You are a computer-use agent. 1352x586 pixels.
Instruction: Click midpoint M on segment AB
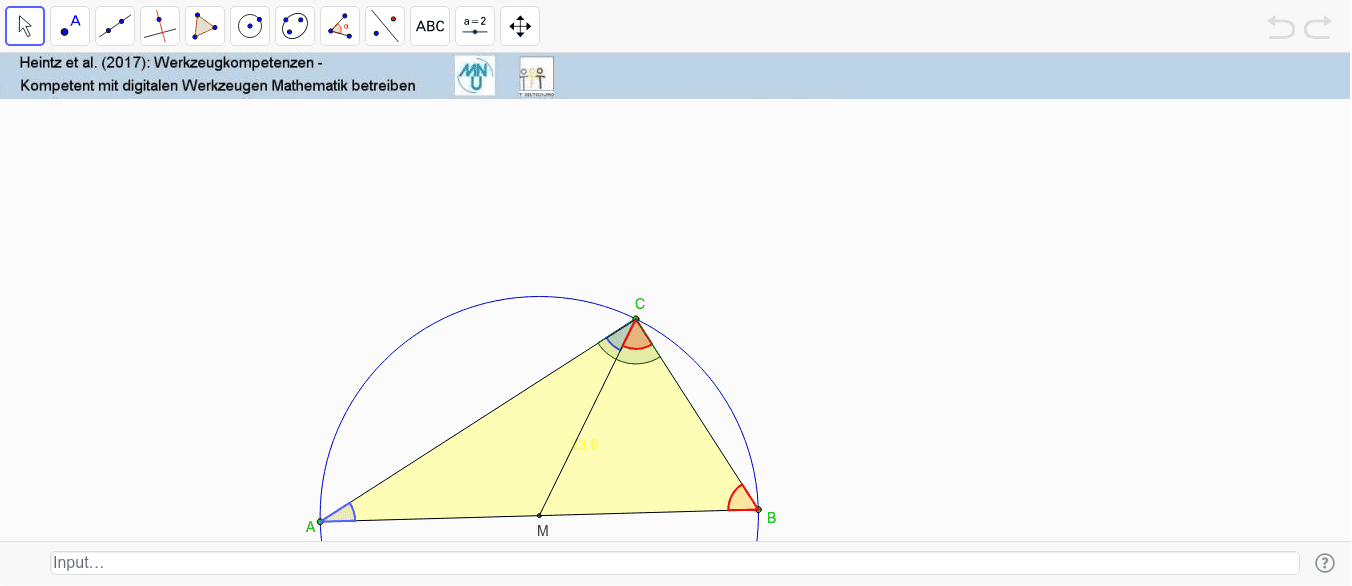pyautogui.click(x=539, y=515)
